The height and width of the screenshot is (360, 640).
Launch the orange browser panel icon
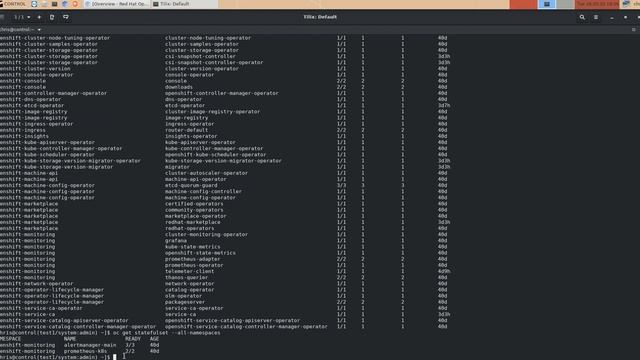click(75, 4)
